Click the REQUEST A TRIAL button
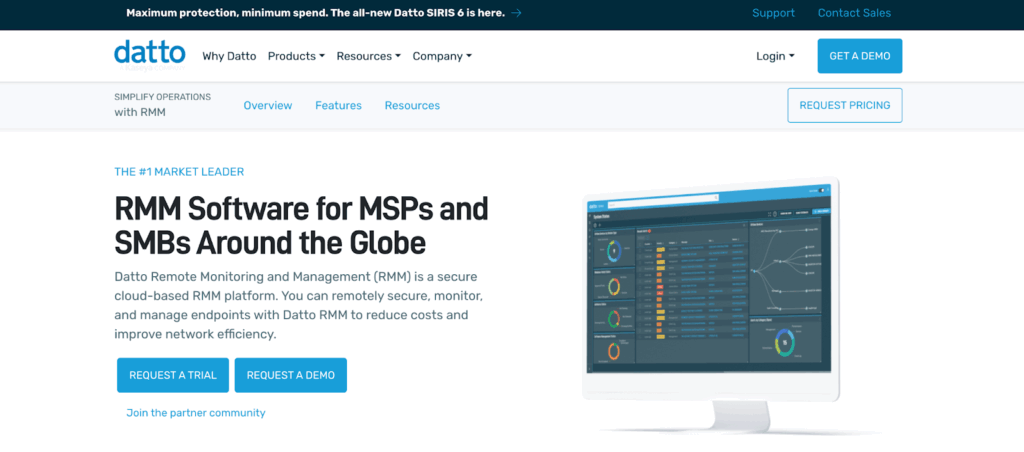The image size is (1024, 452). pos(173,375)
